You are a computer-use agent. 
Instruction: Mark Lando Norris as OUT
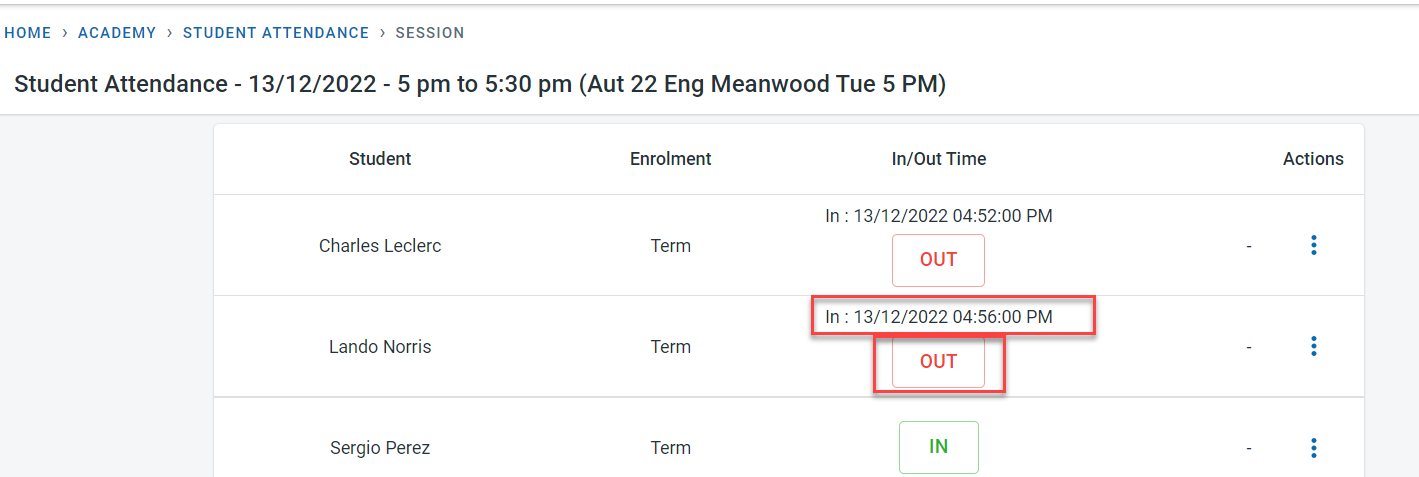point(938,362)
